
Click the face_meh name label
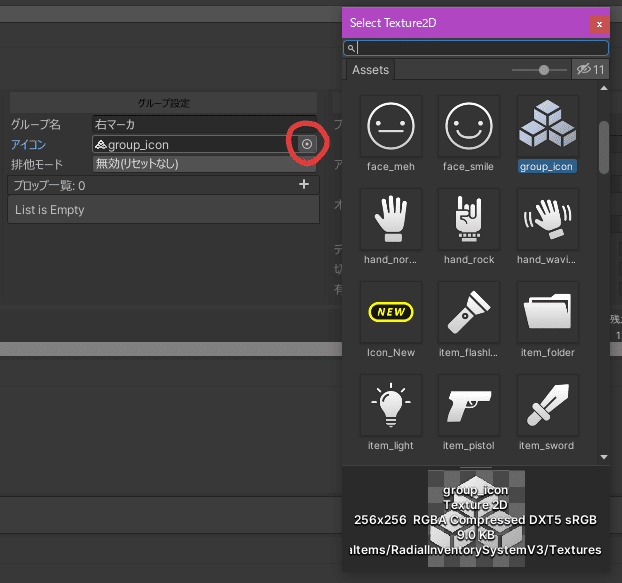(x=391, y=166)
